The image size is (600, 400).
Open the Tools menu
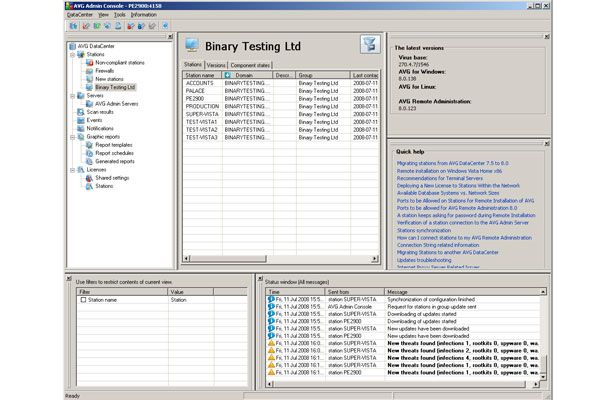pyautogui.click(x=120, y=15)
